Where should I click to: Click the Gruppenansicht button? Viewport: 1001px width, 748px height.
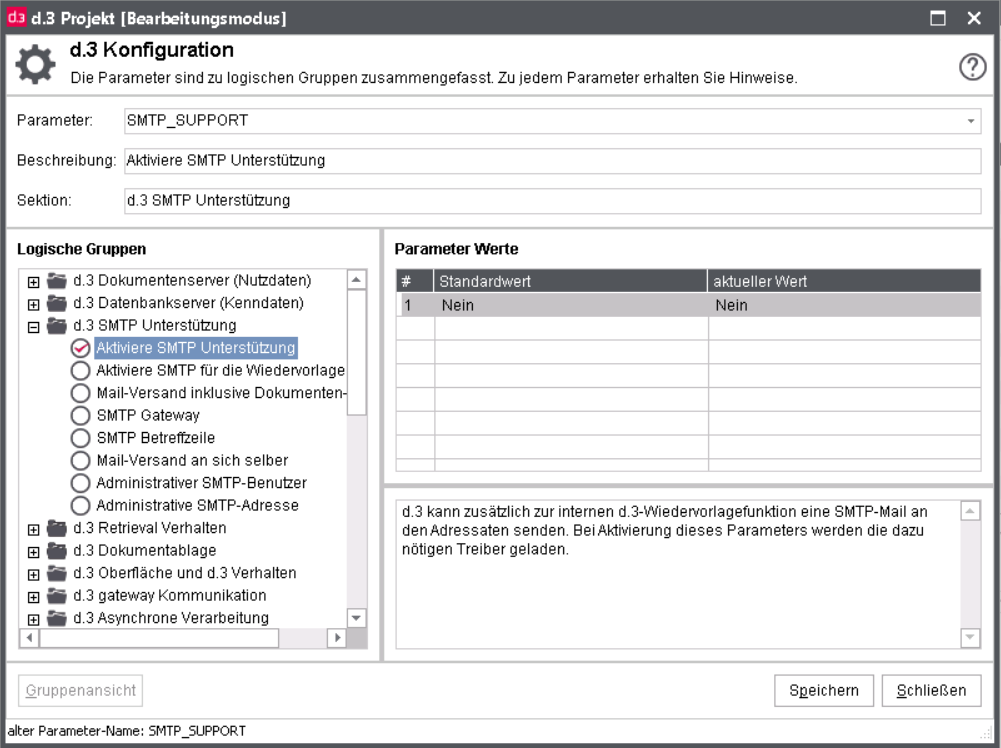[x=80, y=691]
